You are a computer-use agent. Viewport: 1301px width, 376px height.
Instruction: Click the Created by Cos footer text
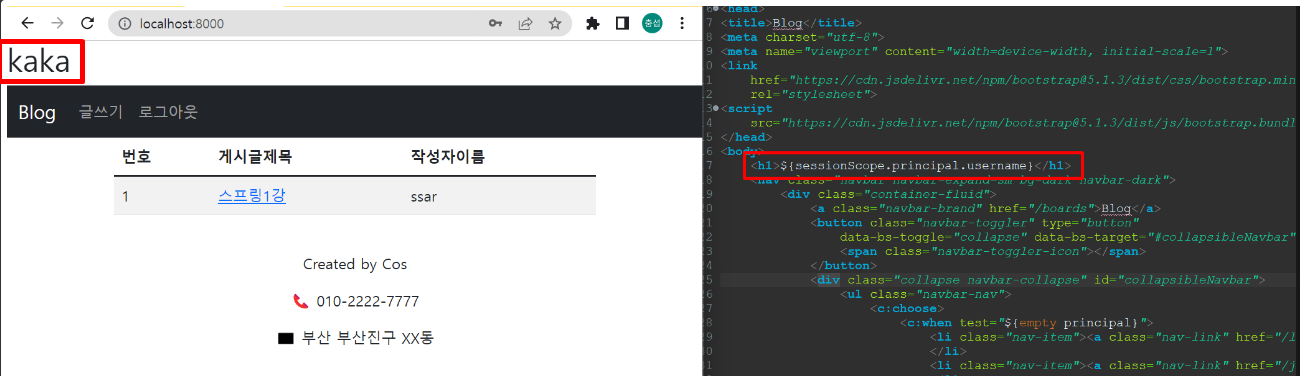(355, 264)
